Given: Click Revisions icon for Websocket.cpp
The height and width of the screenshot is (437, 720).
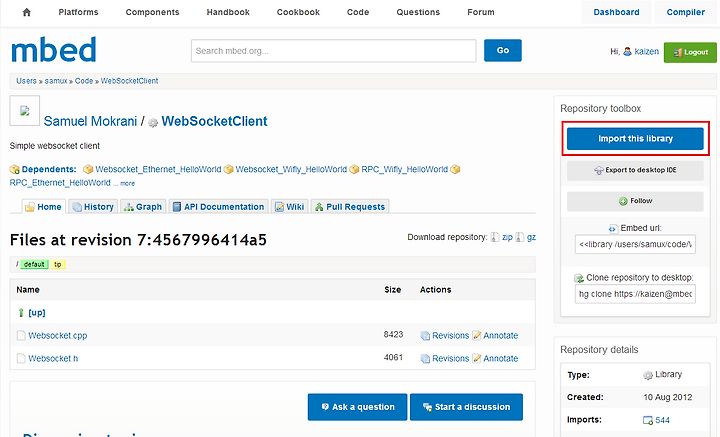Looking at the screenshot, I should 425,336.
